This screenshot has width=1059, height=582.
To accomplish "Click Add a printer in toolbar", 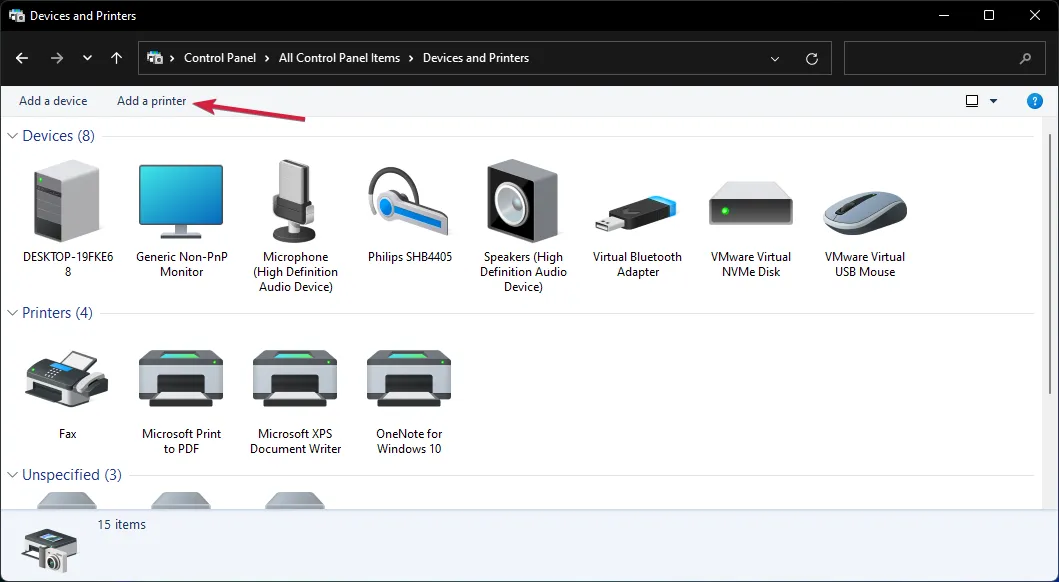I will coord(151,101).
